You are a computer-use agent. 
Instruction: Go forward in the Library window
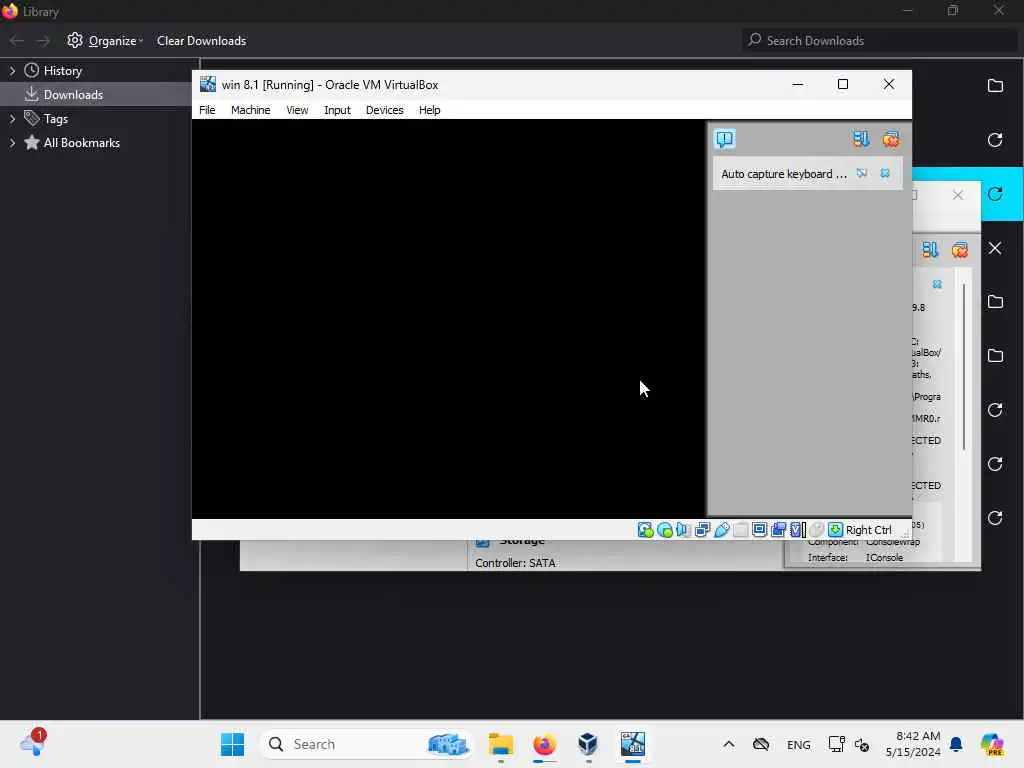coord(43,40)
